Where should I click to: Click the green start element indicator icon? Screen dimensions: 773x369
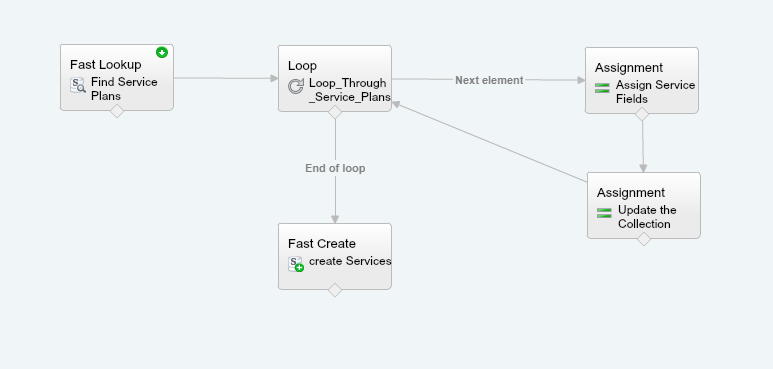162,52
